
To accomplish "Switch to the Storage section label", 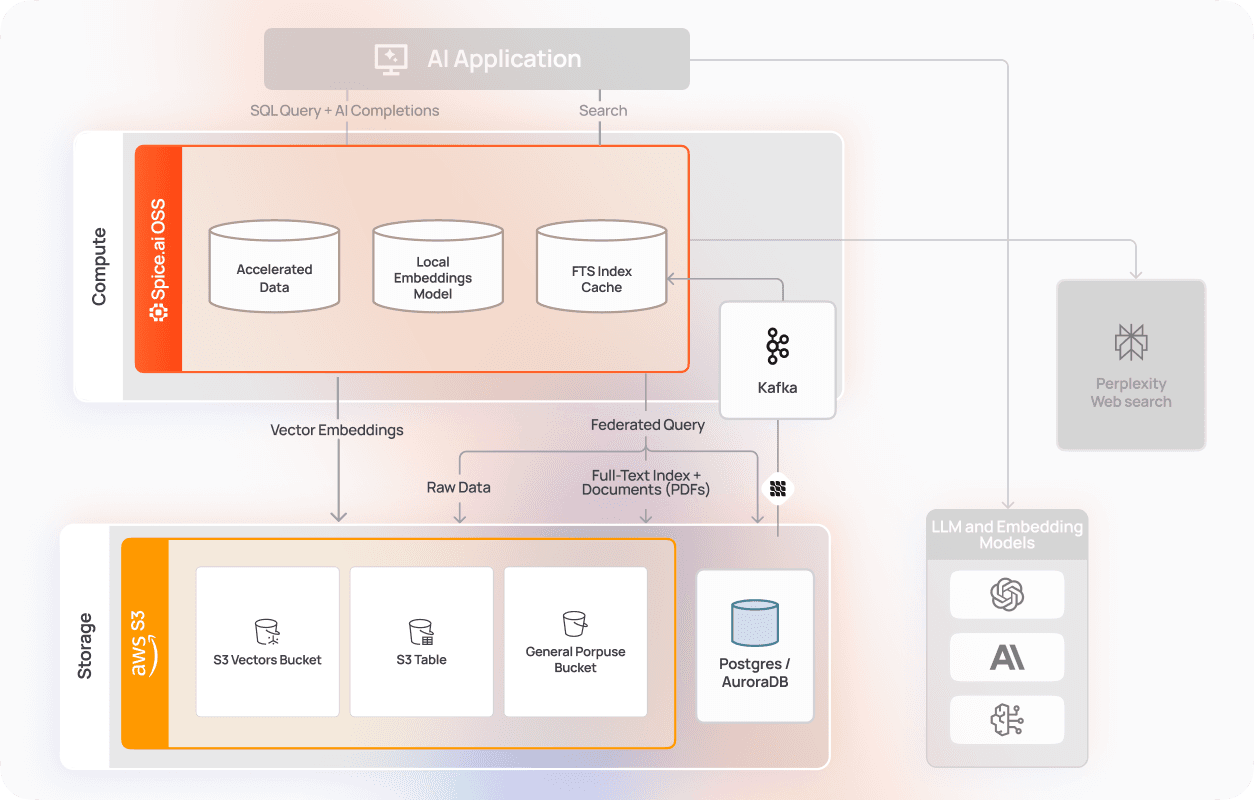I will point(85,644).
